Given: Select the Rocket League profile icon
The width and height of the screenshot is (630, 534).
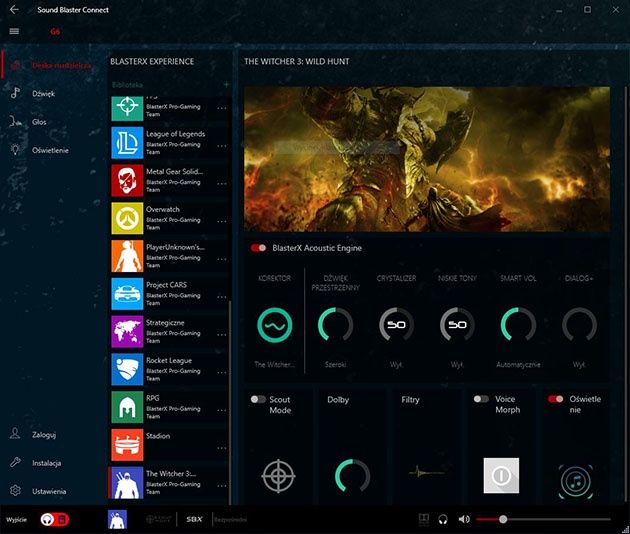Looking at the screenshot, I should coord(127,369).
